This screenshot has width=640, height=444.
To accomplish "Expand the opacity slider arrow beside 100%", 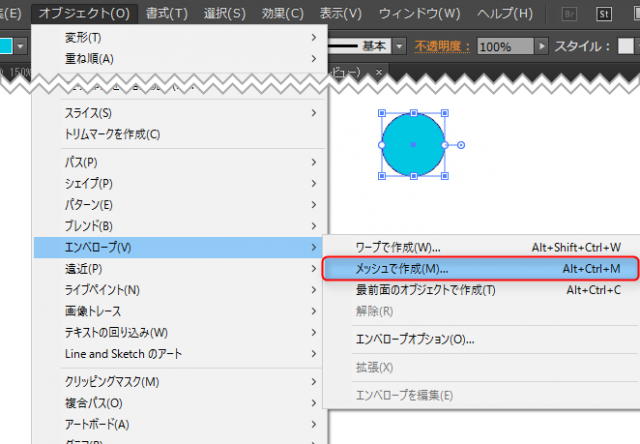I will (543, 47).
